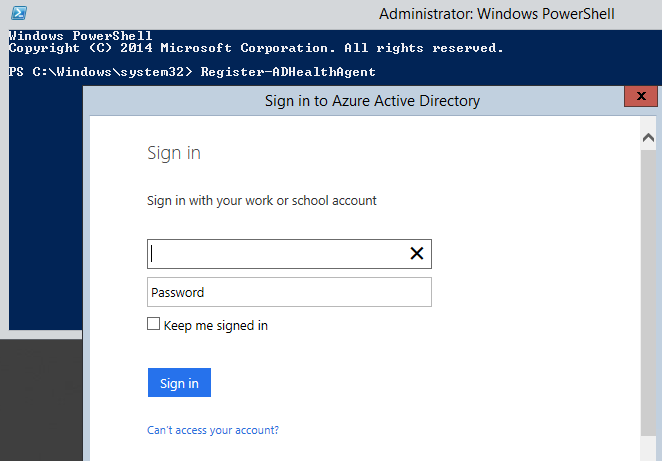Click the 'Windows PowerShell' console header line
Image resolution: width=662 pixels, height=461 pixels.
pyautogui.click(x=80, y=36)
